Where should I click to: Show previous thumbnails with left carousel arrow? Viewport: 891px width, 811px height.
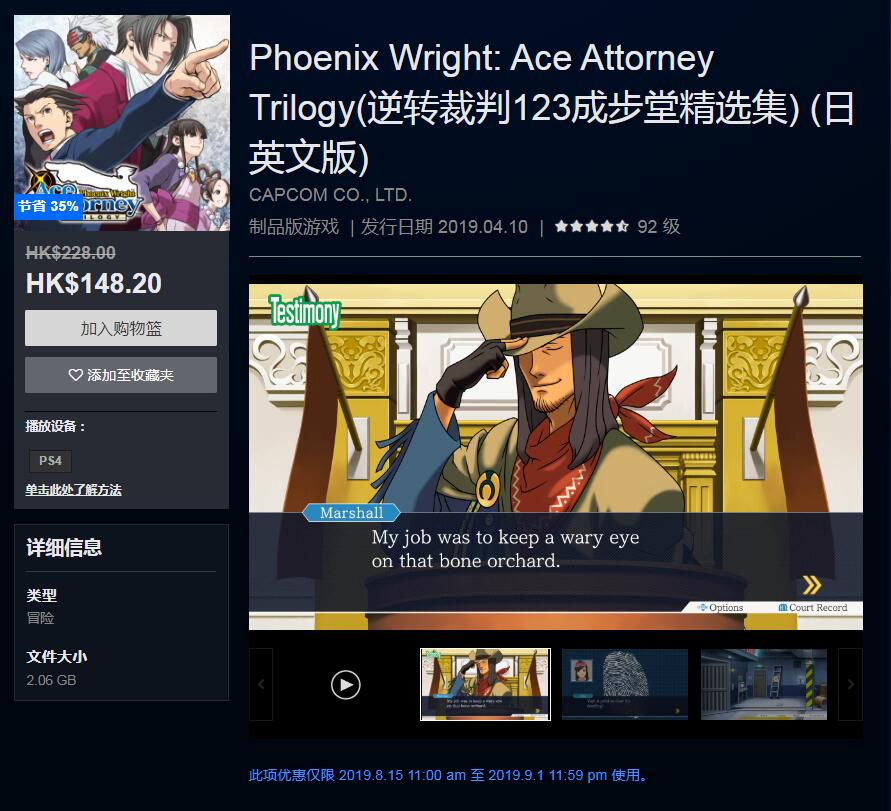261,684
